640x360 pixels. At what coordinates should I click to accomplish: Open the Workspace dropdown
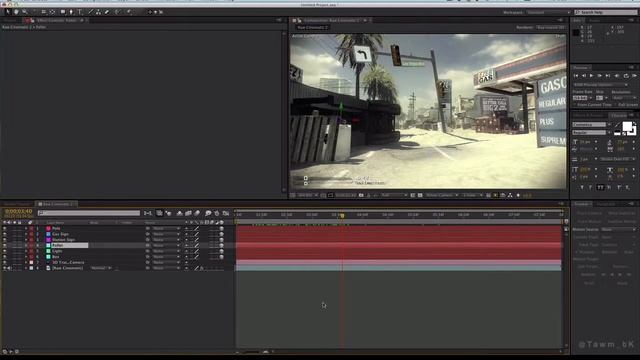pos(548,13)
